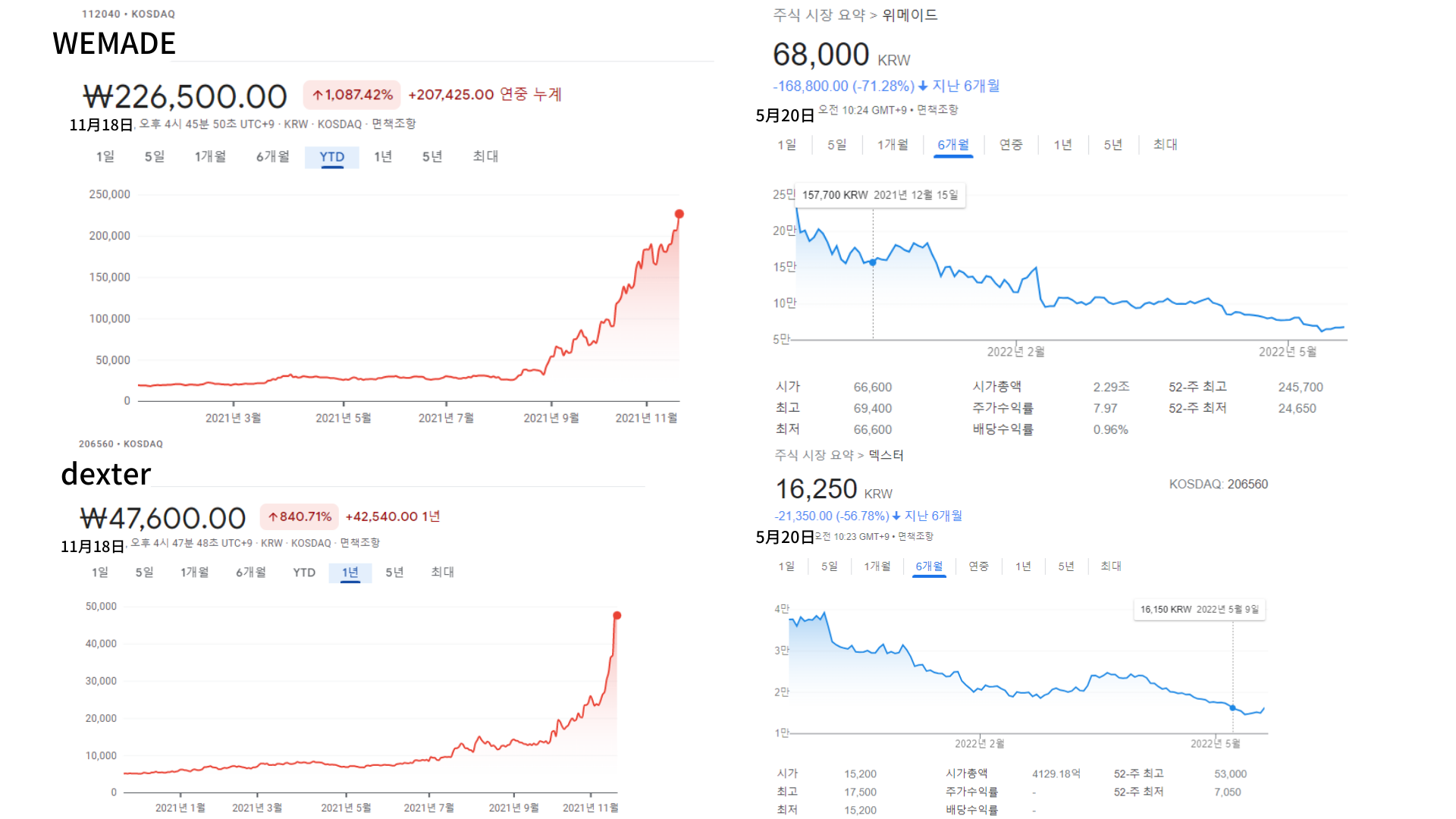The image size is (1456, 819).
Task: Click the 52-주 최고 value 53,000
Action: (1230, 774)
